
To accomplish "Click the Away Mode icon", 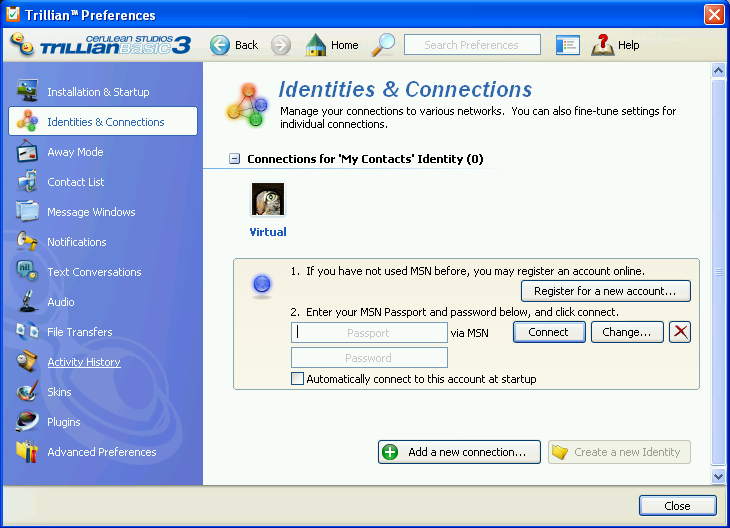I will click(27, 151).
